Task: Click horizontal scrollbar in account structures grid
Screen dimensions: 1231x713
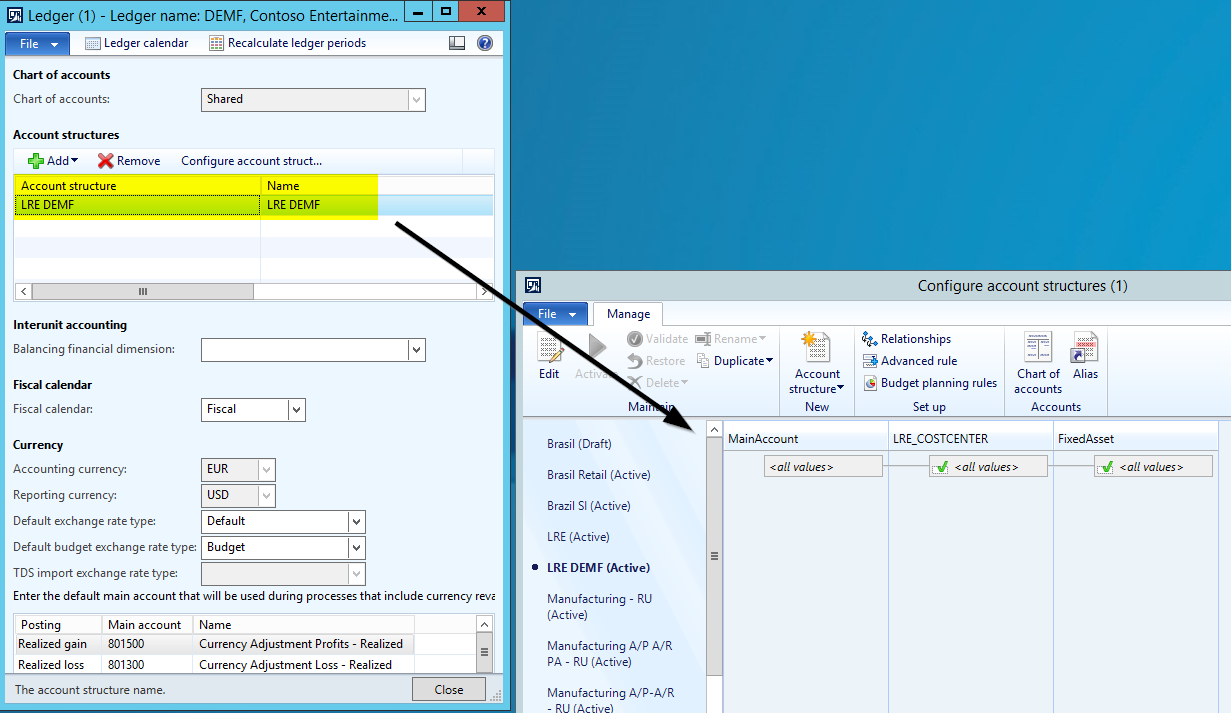Action: (x=143, y=292)
